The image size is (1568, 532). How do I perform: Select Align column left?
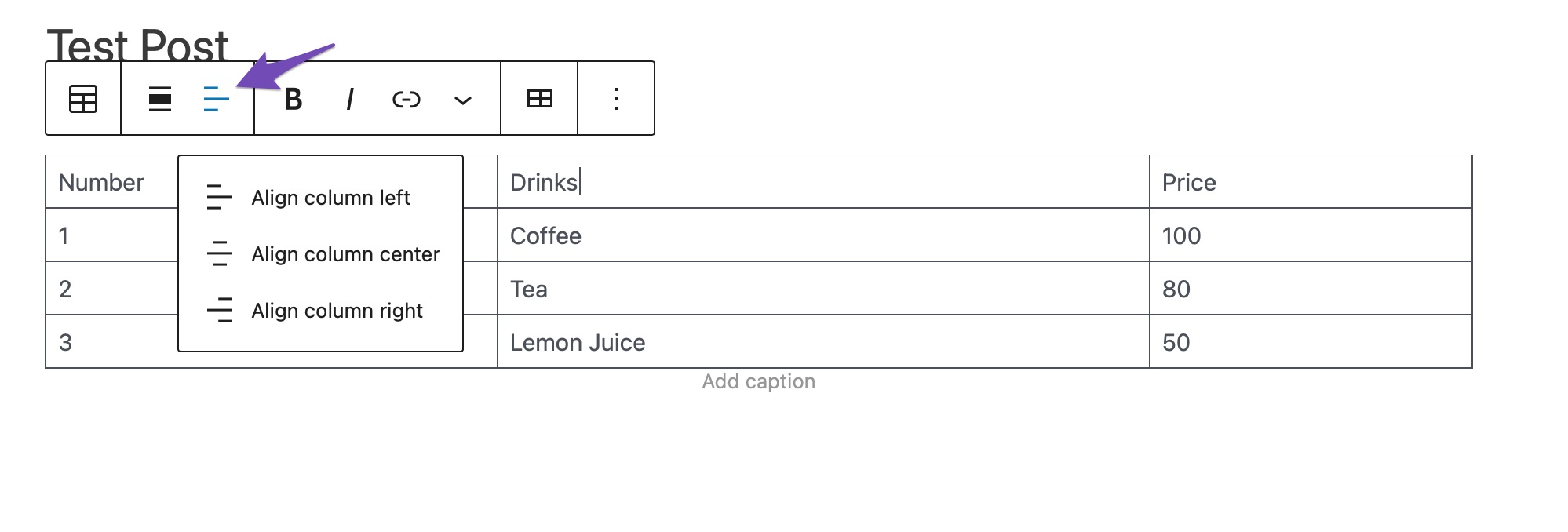[320, 198]
